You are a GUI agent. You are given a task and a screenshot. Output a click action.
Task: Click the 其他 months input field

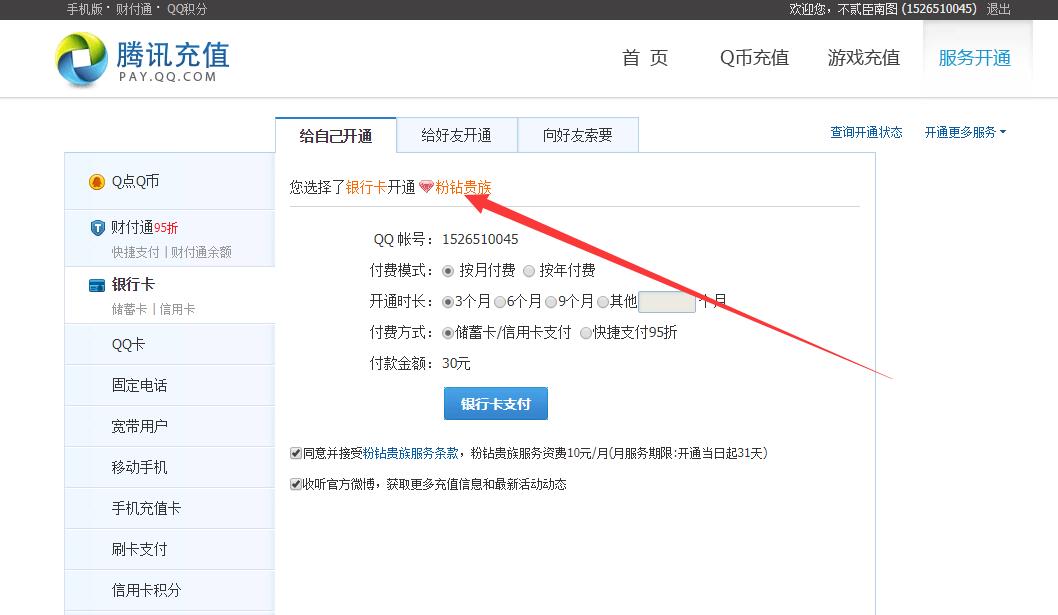[x=666, y=301]
